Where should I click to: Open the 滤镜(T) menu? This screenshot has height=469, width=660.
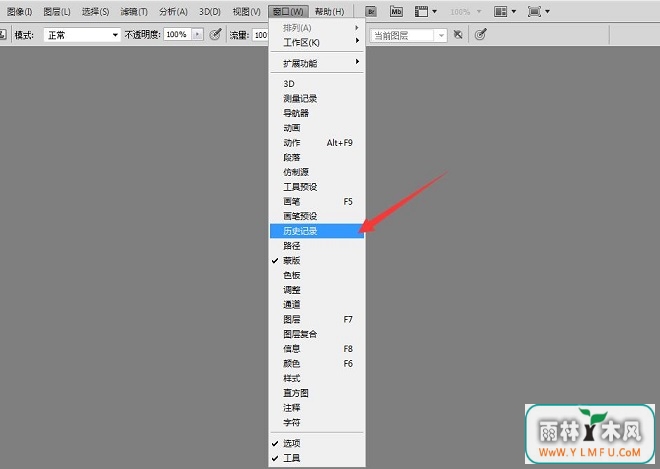134,12
